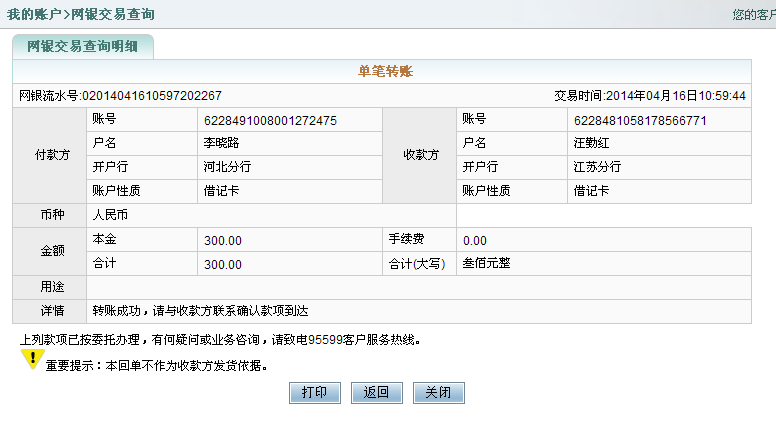Click the payee account number 6228481058178566771
This screenshot has height=428, width=776.
(x=640, y=120)
